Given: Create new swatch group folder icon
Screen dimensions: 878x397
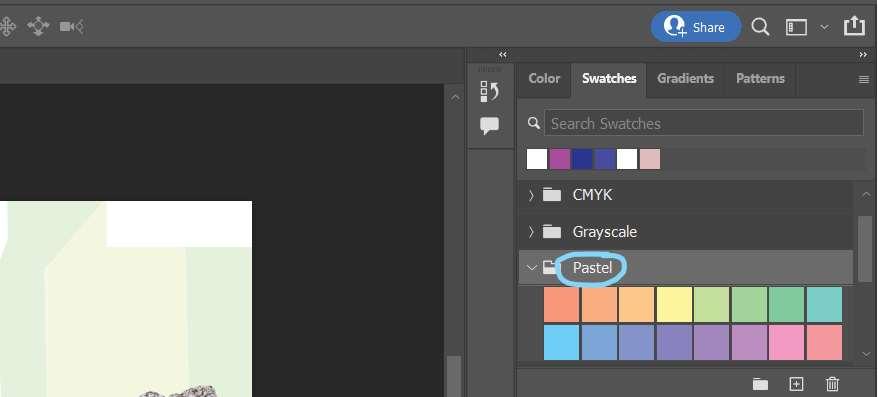Looking at the screenshot, I should pos(760,384).
